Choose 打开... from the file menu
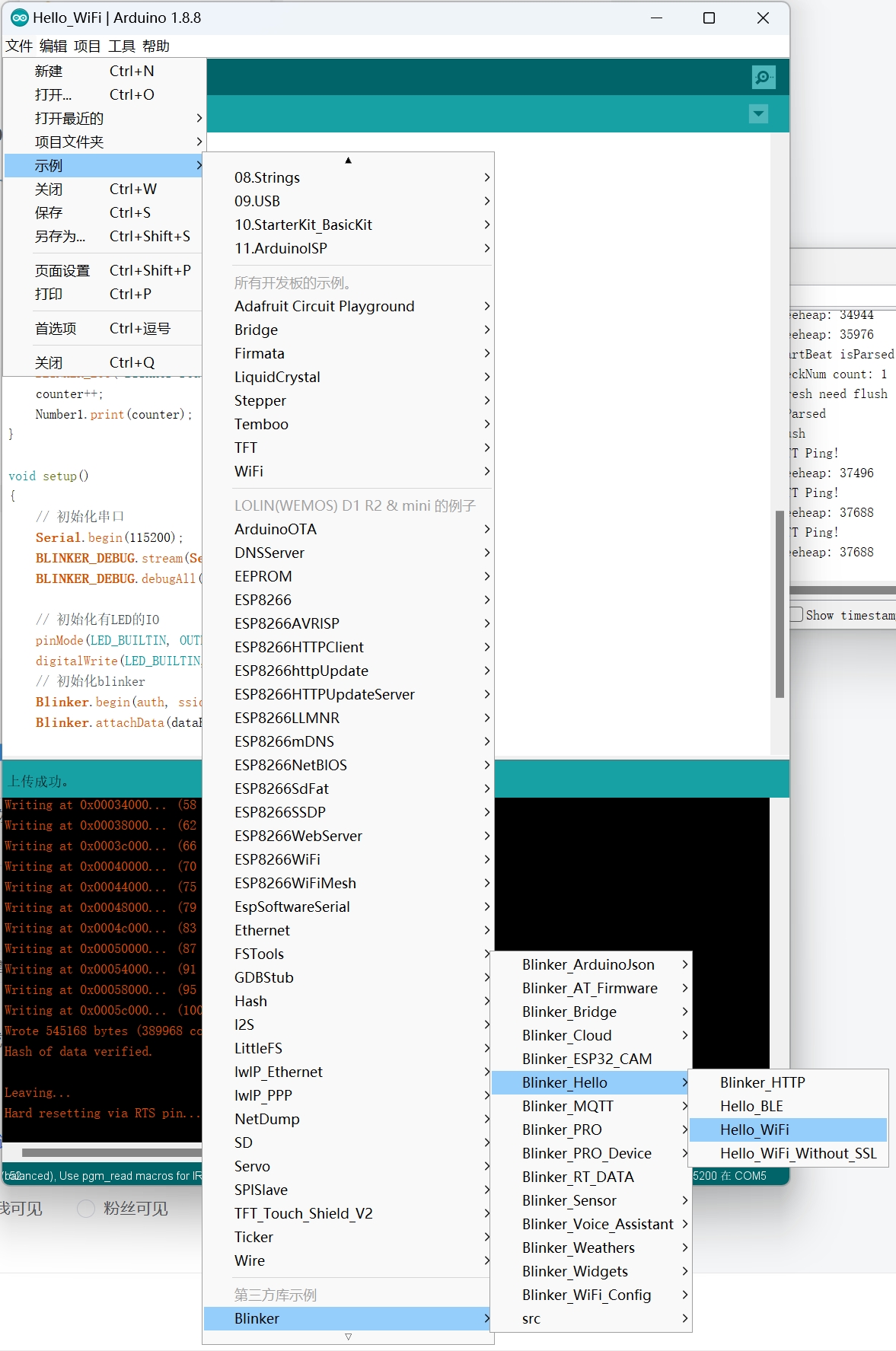Screen dimensions: 896x1351 [104, 94]
